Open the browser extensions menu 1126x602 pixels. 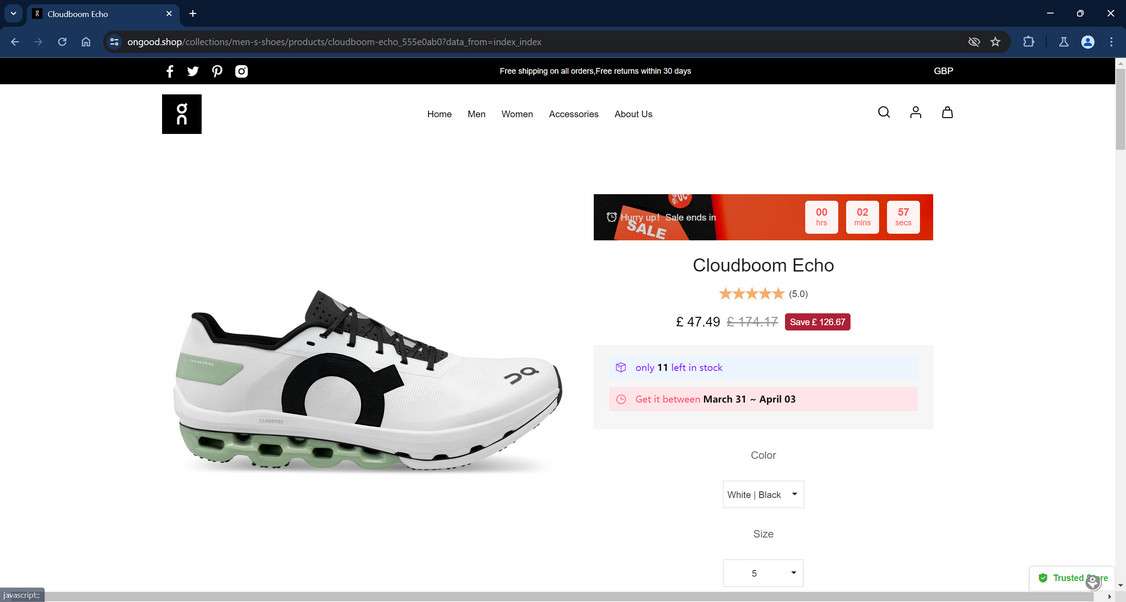(x=1028, y=42)
